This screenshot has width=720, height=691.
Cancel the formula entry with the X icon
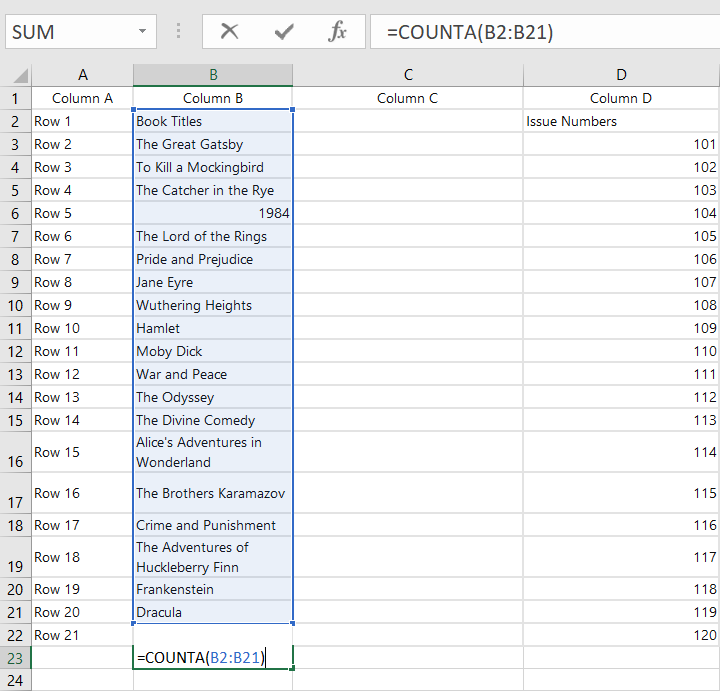tap(229, 32)
